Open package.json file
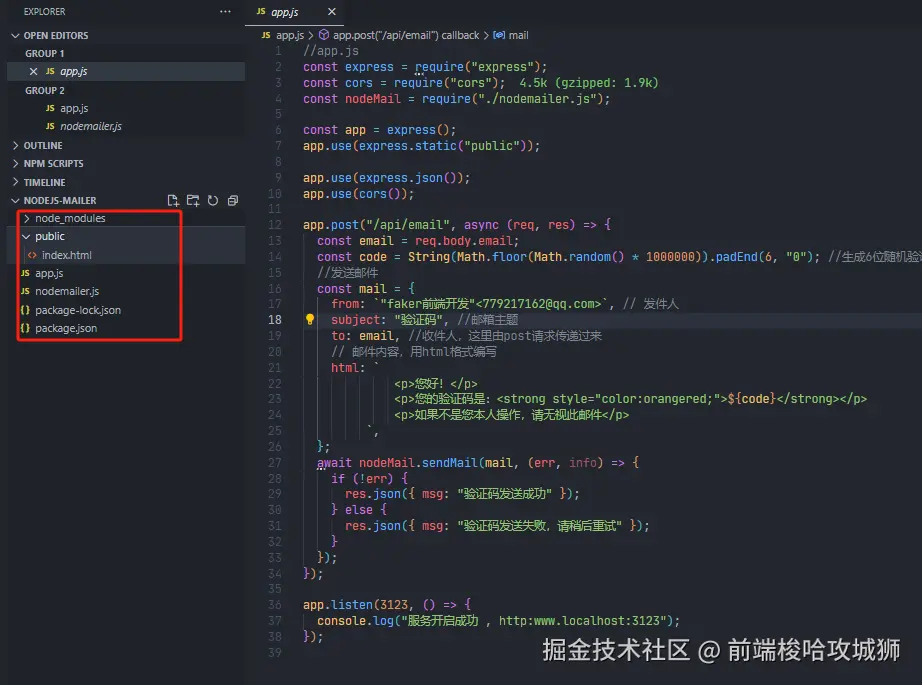The width and height of the screenshot is (922, 685). [66, 328]
